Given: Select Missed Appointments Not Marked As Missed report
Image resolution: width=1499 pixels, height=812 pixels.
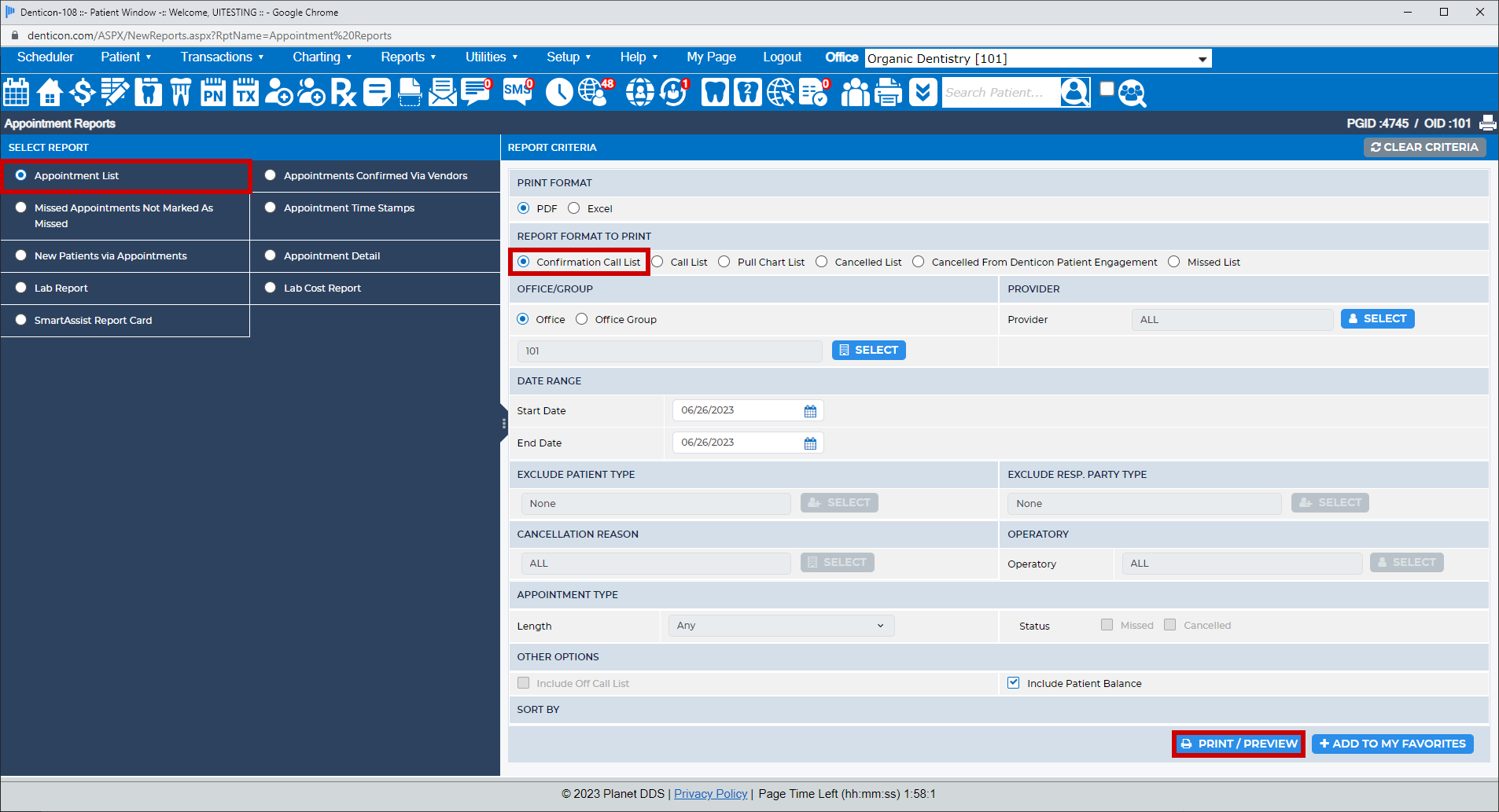Looking at the screenshot, I should coord(21,208).
